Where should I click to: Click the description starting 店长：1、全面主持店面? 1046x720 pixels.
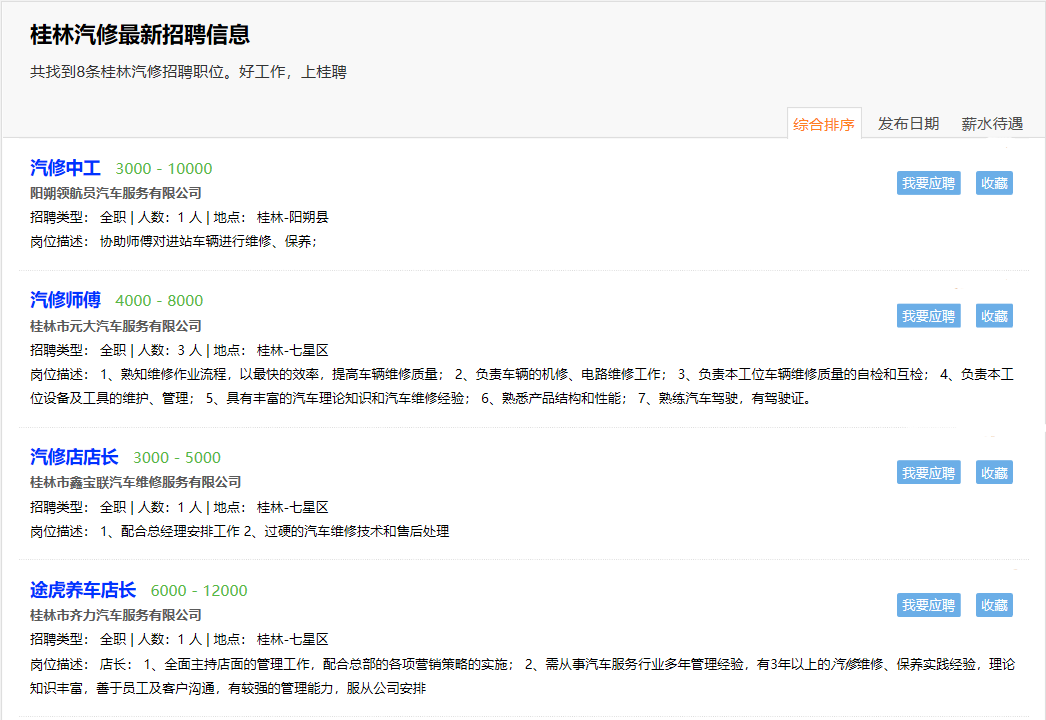pyautogui.click(x=522, y=676)
